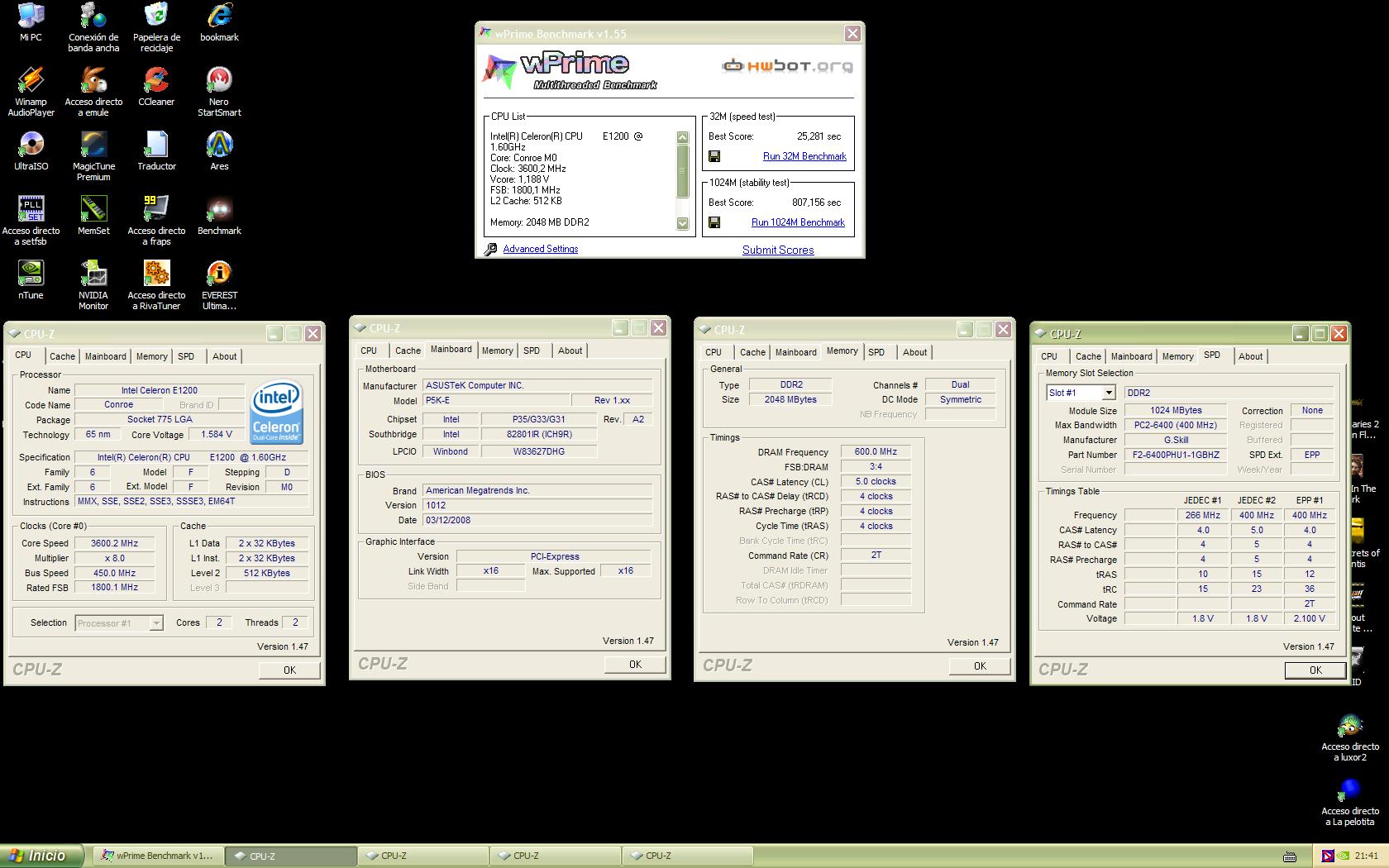Open the fraps shortcut icon
Screen dimensions: 1389x868
156,221
